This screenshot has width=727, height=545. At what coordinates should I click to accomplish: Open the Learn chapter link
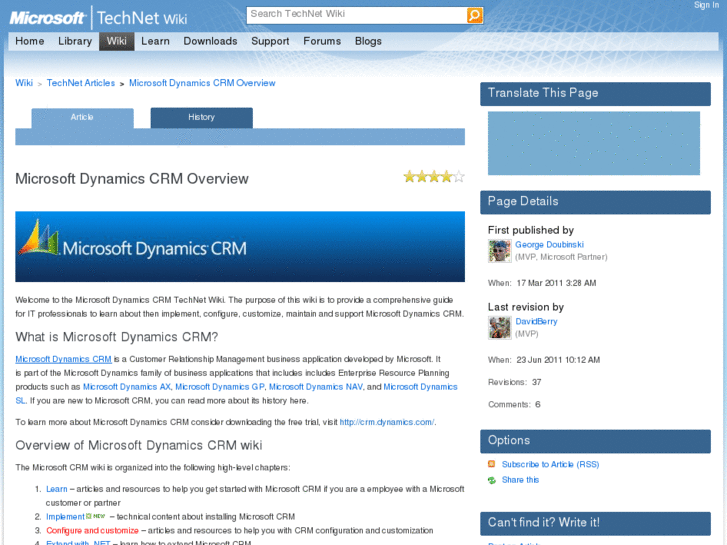[57, 489]
